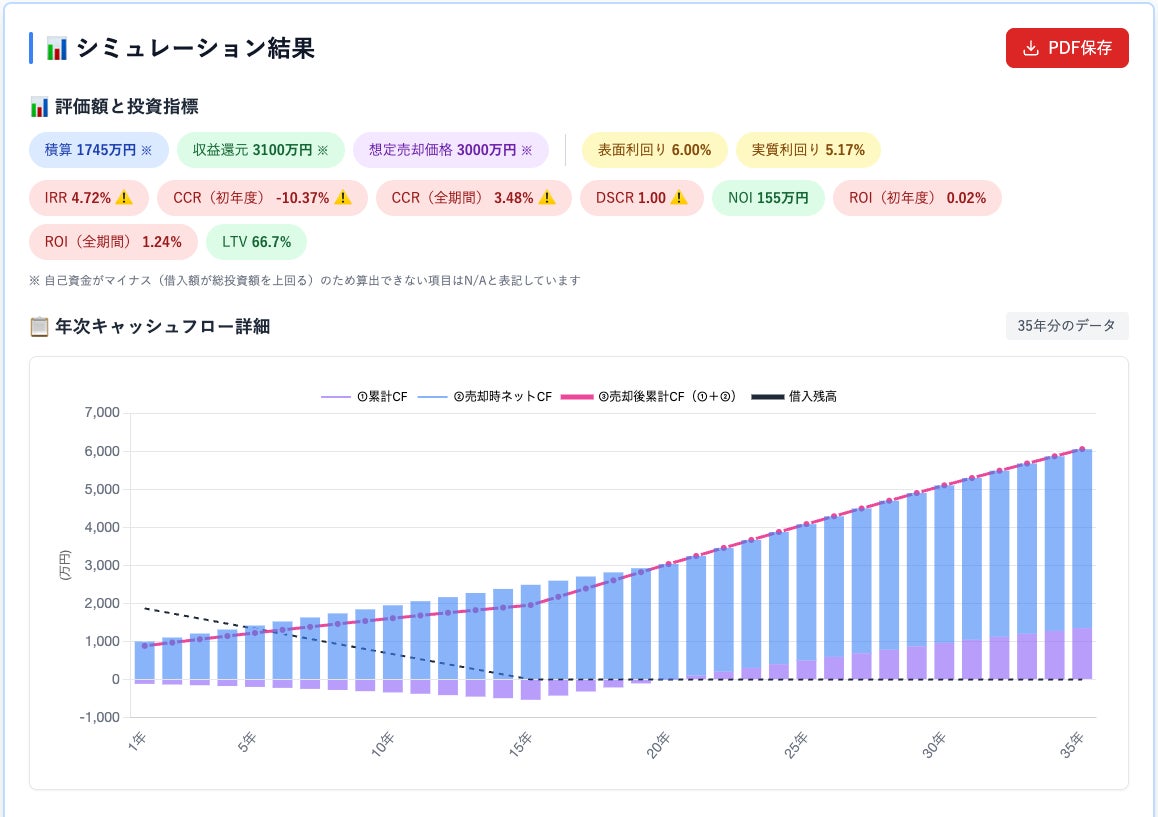
Task: Select the 想定売却価格 3000万円 chip
Action: click(x=450, y=150)
